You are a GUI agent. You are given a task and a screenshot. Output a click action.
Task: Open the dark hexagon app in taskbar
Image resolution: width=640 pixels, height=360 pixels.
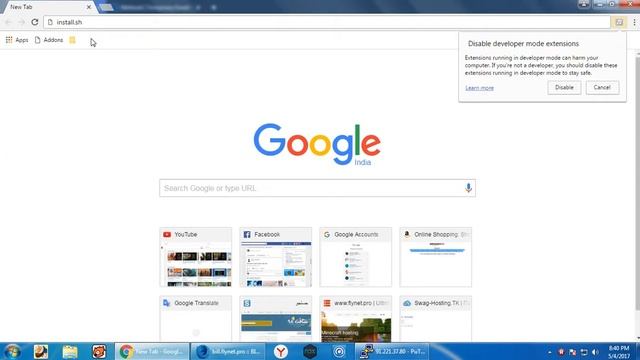tap(310, 351)
